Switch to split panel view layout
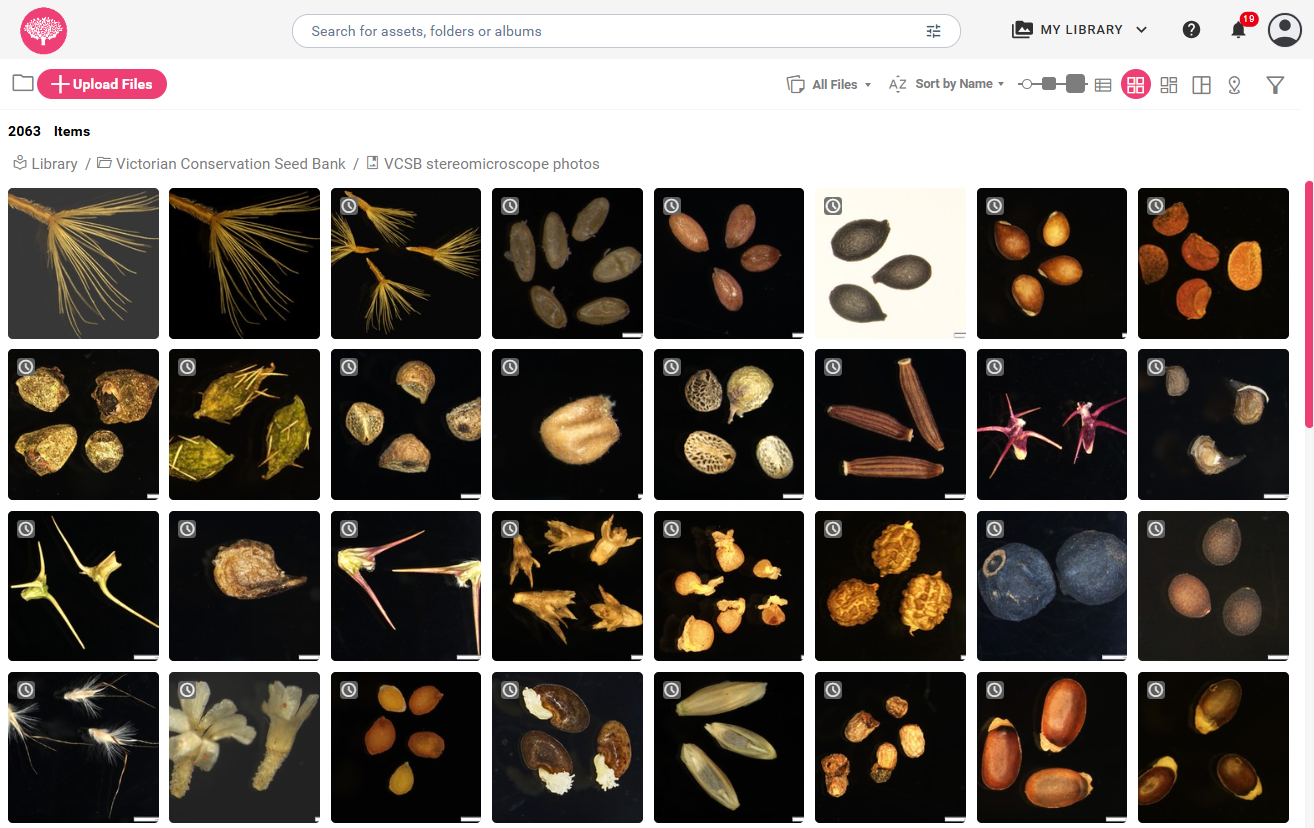This screenshot has height=828, width=1314. (1202, 85)
